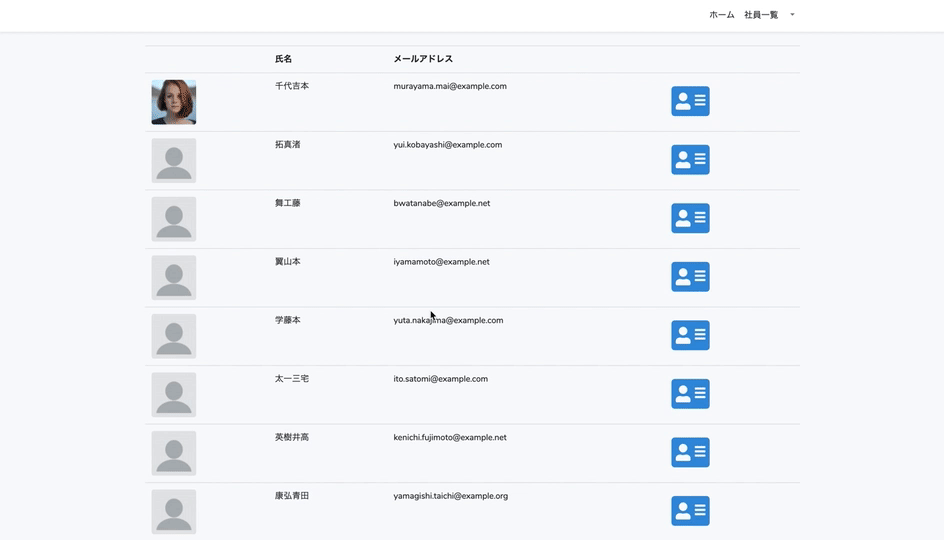The image size is (944, 540).
Task: Click the 氏名 column header
Action: point(284,59)
